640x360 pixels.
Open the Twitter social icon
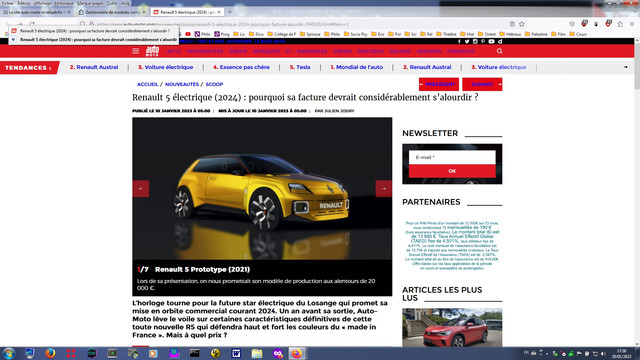(467, 42)
